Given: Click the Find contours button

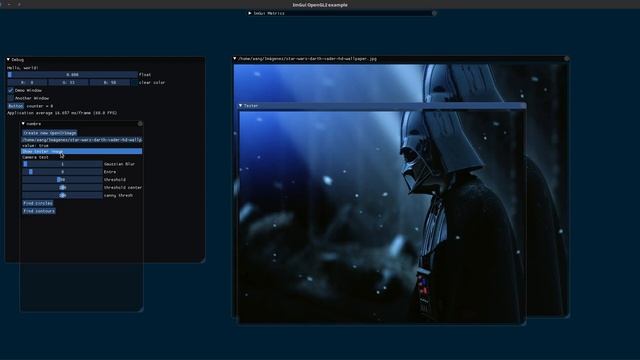Looking at the screenshot, I should [39, 211].
